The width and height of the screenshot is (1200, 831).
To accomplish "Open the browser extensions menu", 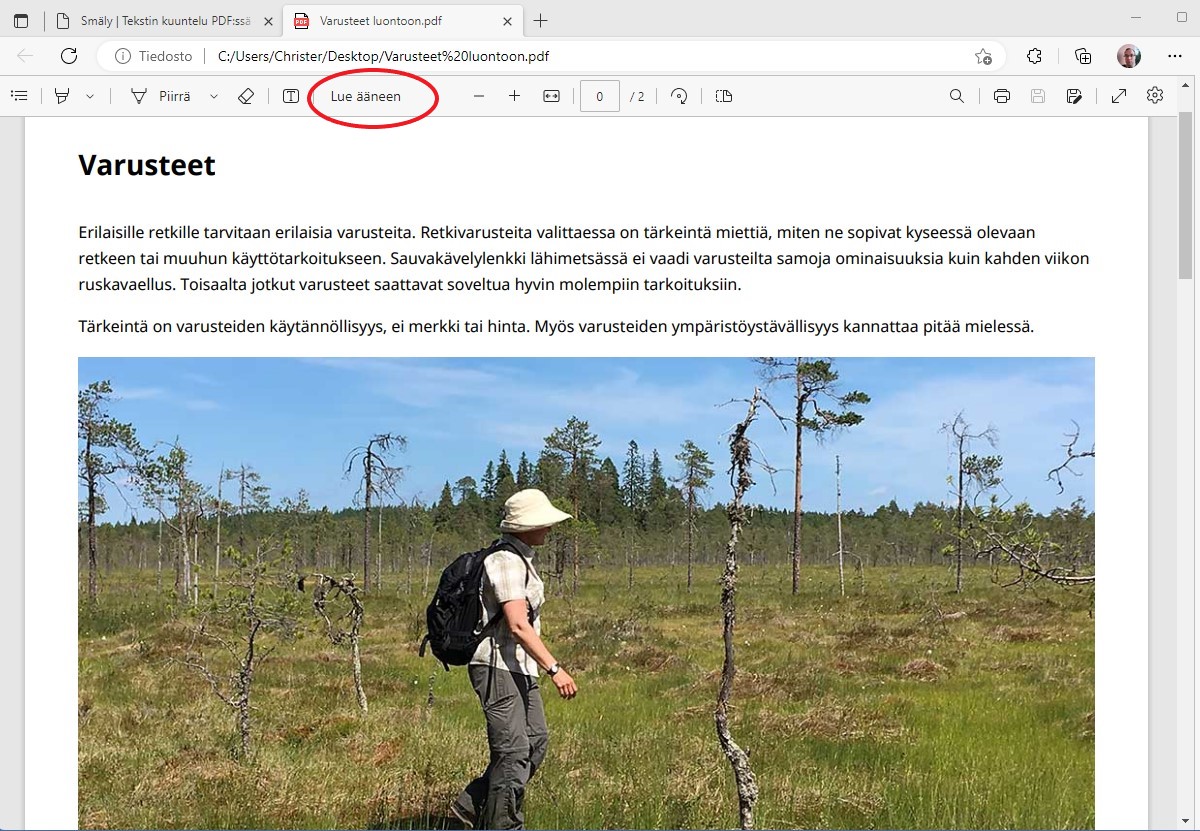I will point(1035,56).
